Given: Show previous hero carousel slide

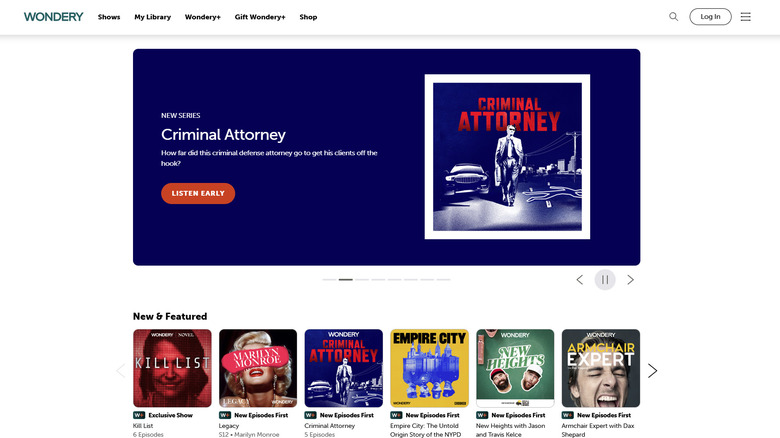Looking at the screenshot, I should (x=580, y=280).
